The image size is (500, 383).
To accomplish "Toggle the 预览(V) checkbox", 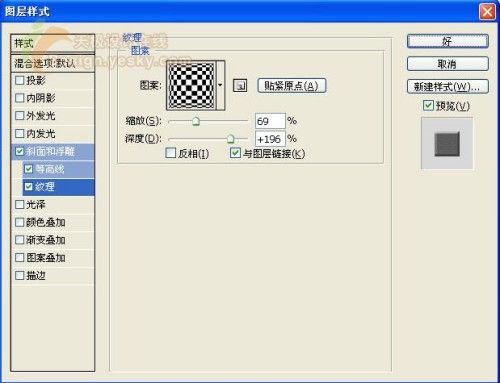I will (428, 106).
